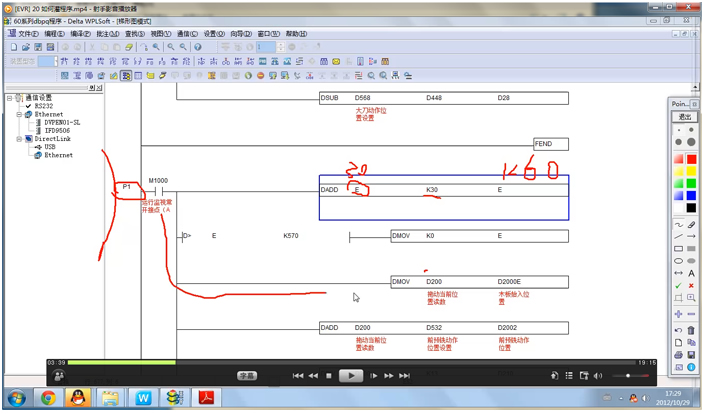Click the 字幕 subtitle button in player
Image resolution: width=702 pixels, height=414 pixels.
click(246, 376)
